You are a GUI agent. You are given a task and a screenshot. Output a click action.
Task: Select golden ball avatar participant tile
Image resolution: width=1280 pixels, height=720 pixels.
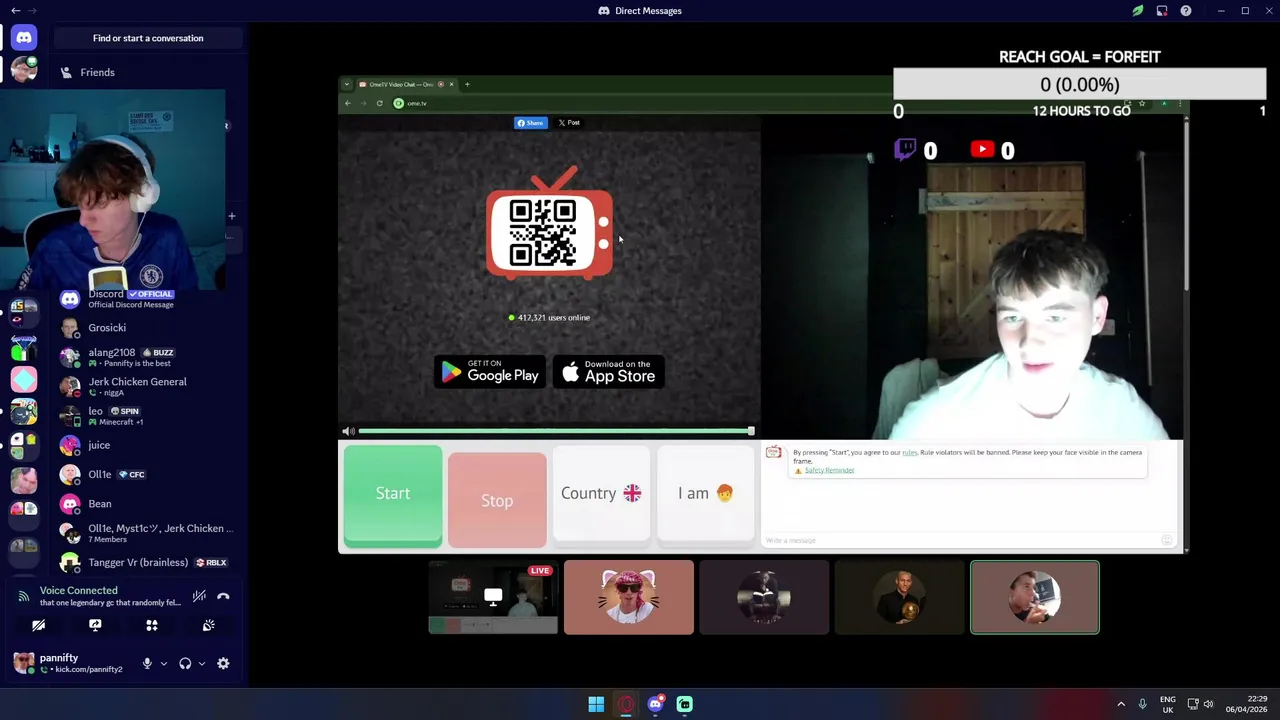click(899, 597)
